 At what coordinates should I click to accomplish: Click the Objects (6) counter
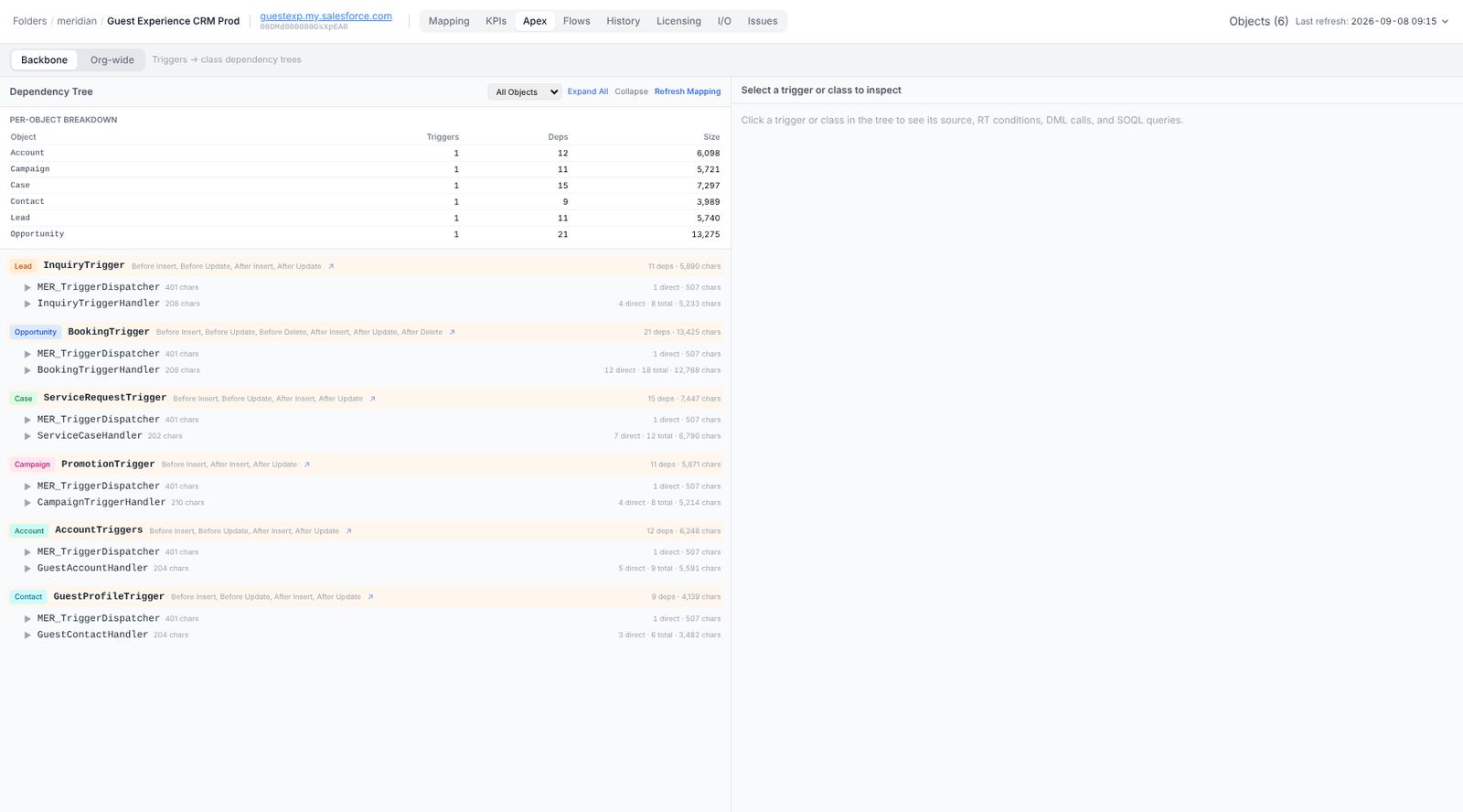[1258, 21]
